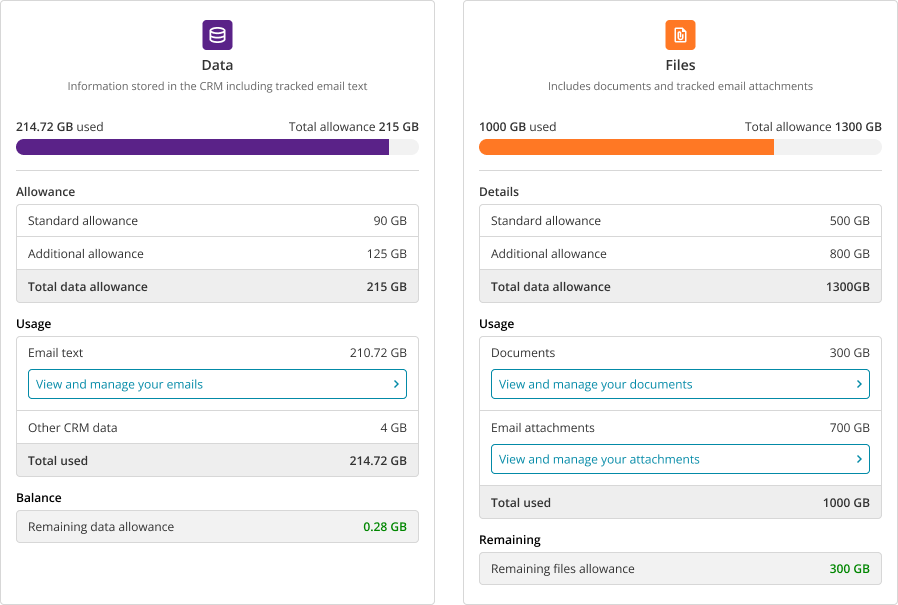The image size is (898, 605).
Task: Select the Additional allowance 800 GB row
Action: coord(680,254)
